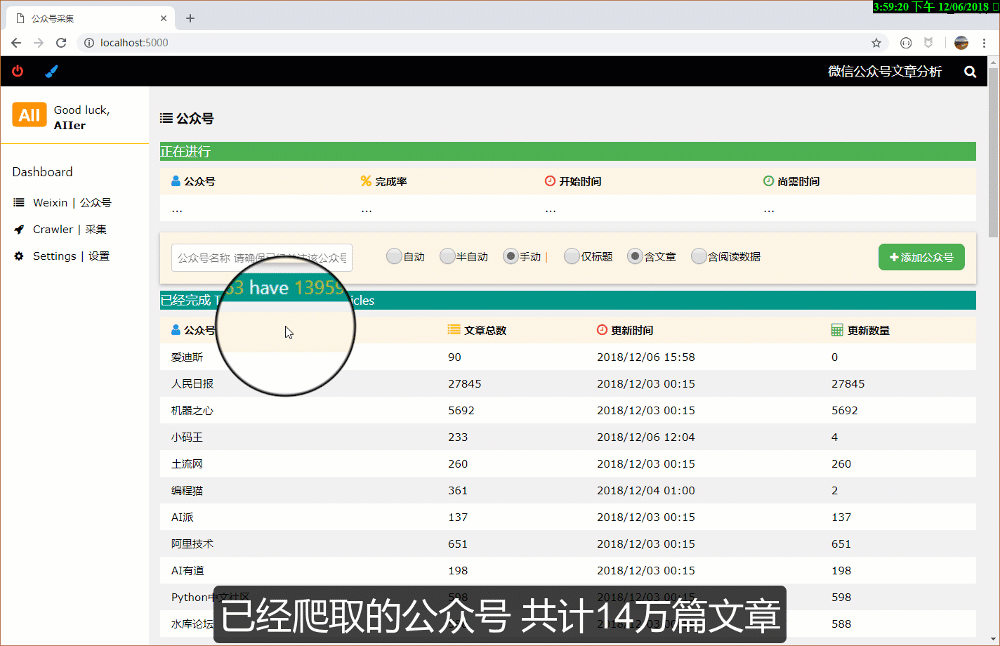
Task: Click the 人民日报 account row name
Action: (192, 383)
